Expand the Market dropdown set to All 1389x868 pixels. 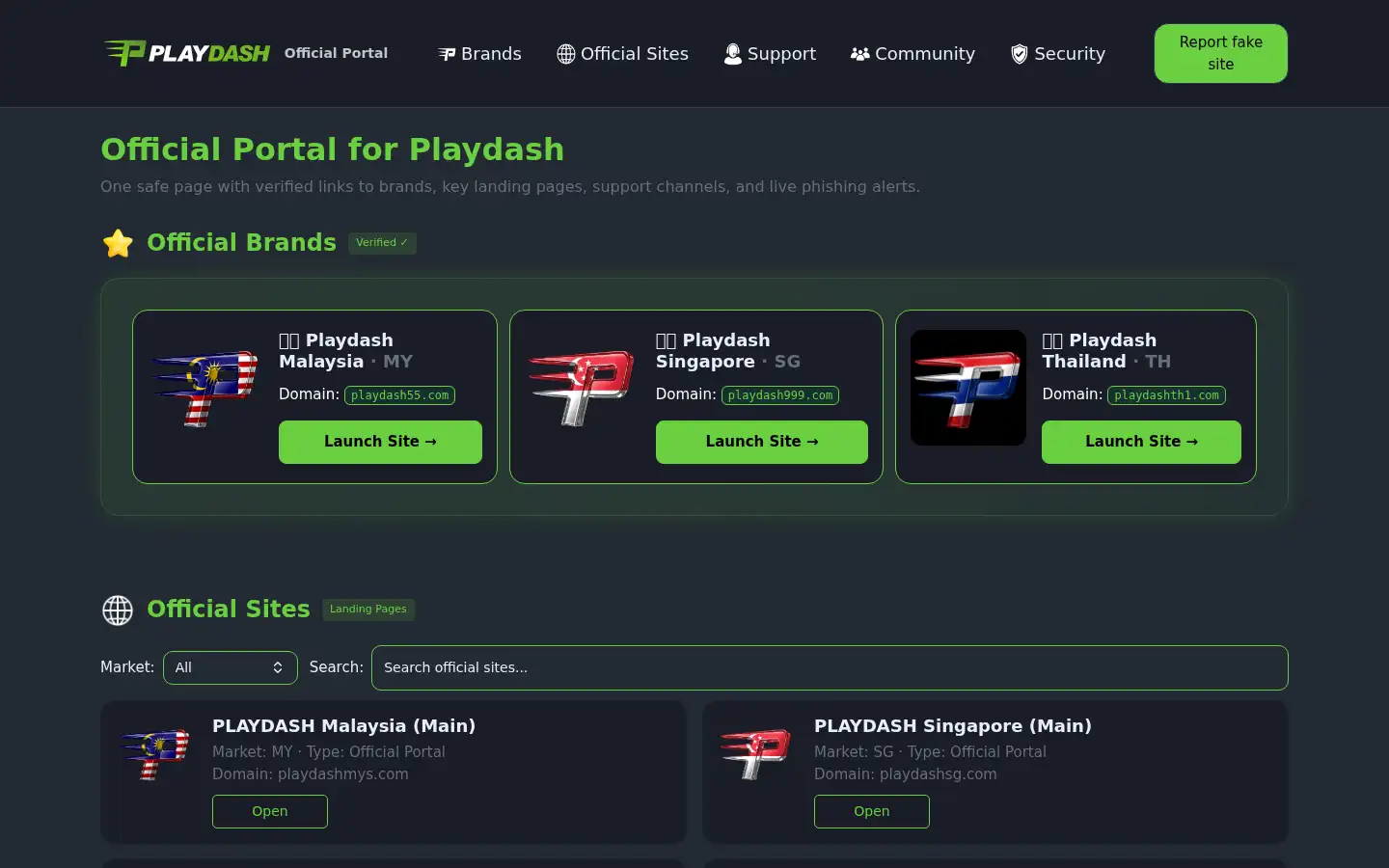coord(231,667)
